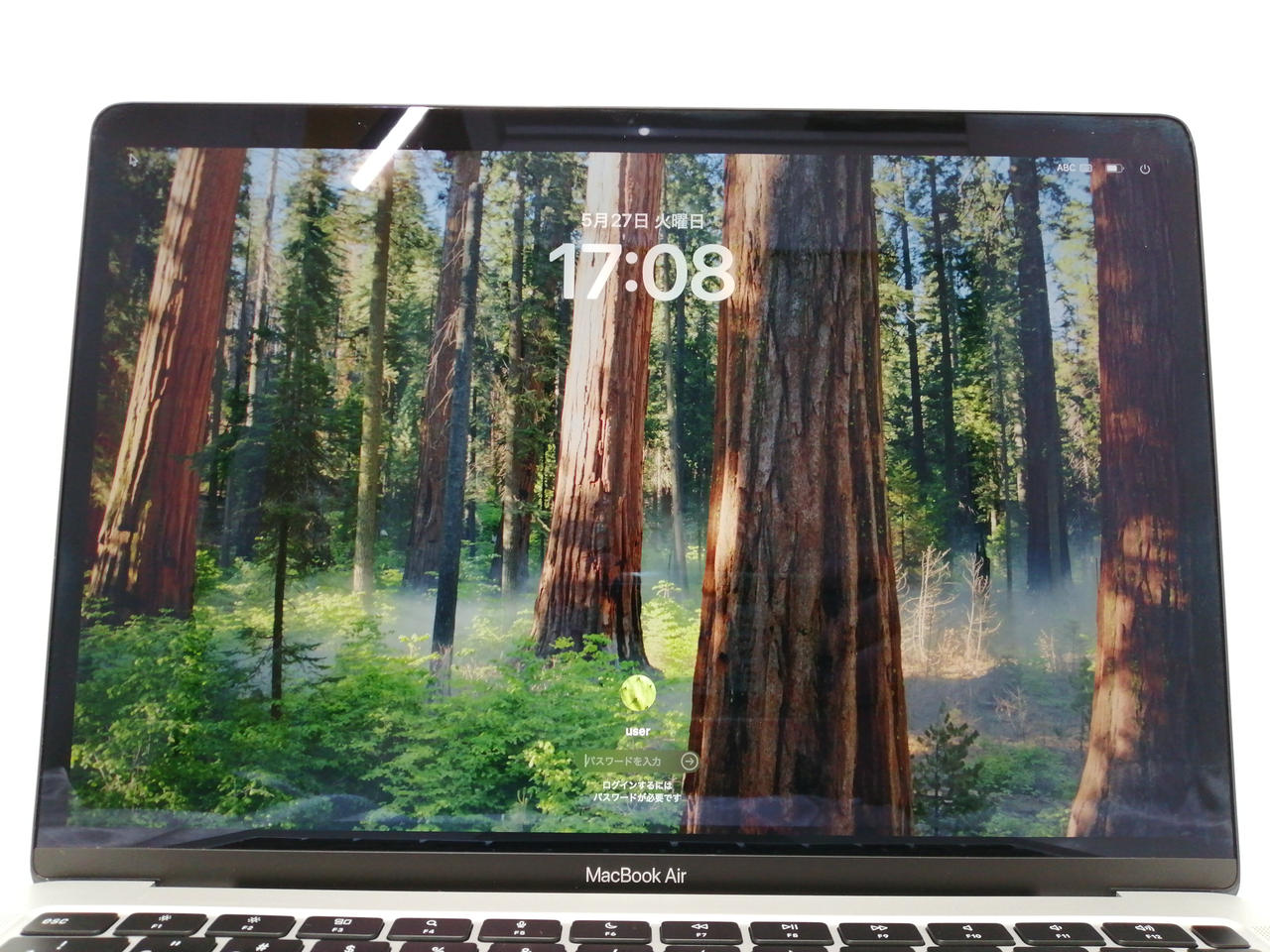Open the keyboard input menu icon
Viewport: 1270px width, 952px height.
(1086, 169)
